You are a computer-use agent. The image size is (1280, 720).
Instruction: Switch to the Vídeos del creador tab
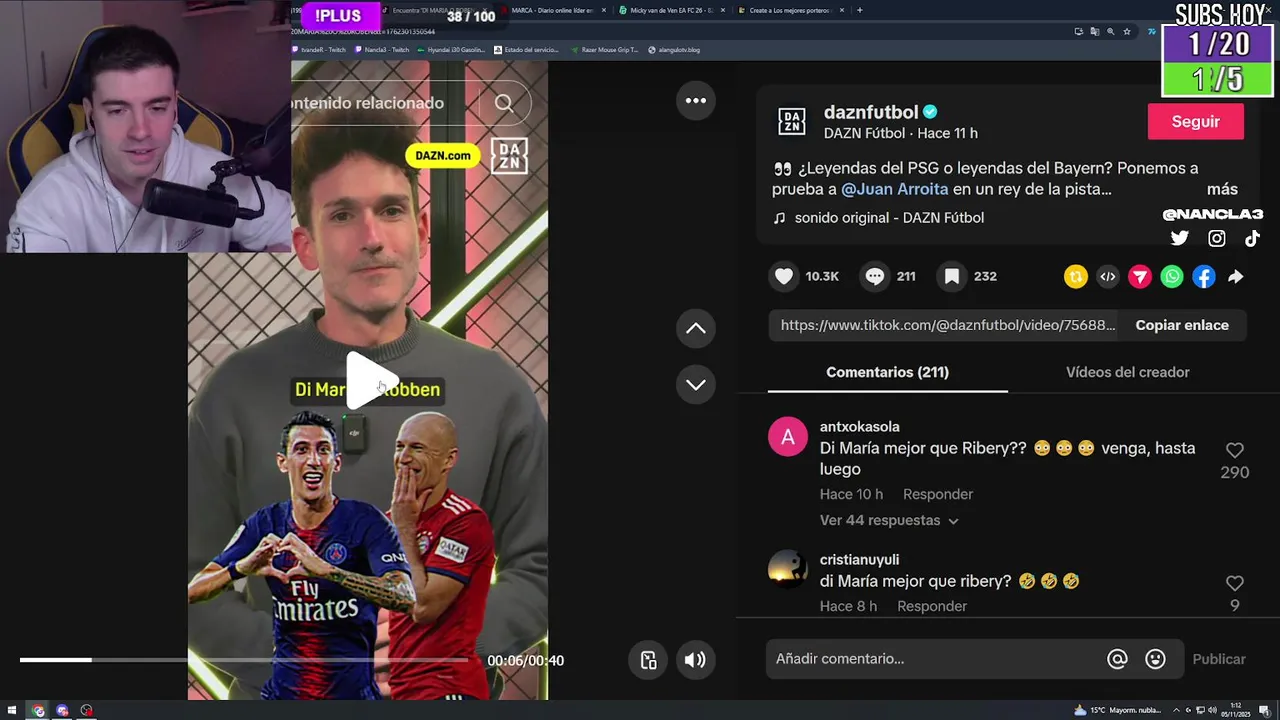point(1127,372)
